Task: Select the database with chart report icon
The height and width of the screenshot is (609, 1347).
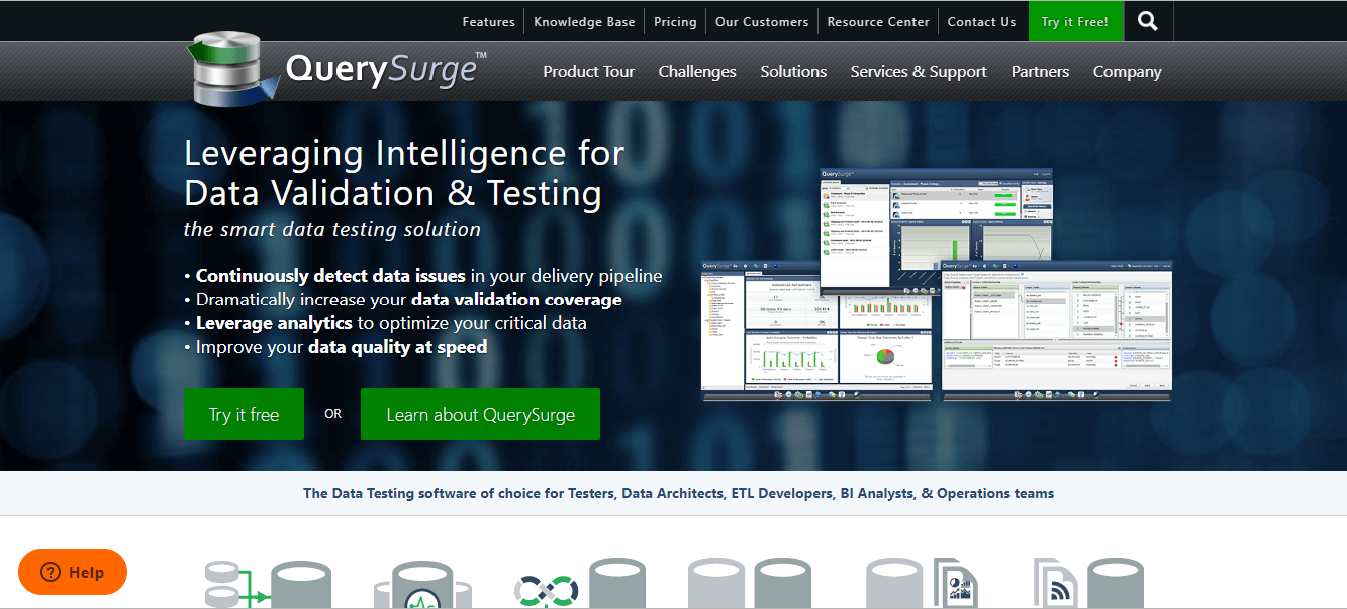Action: pyautogui.click(x=920, y=584)
